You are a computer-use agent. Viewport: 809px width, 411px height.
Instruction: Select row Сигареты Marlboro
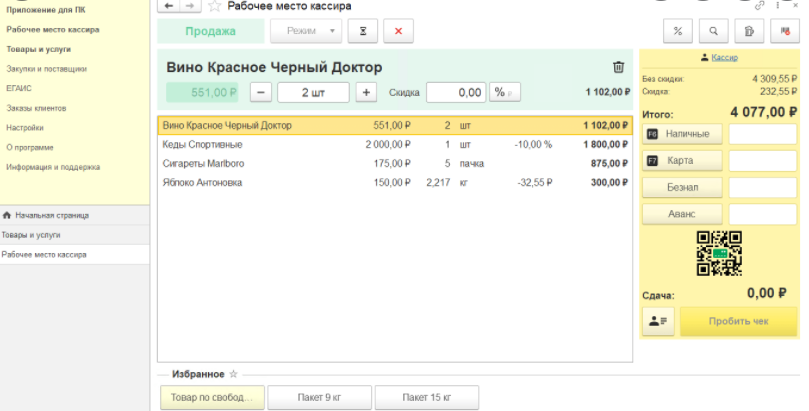395,163
